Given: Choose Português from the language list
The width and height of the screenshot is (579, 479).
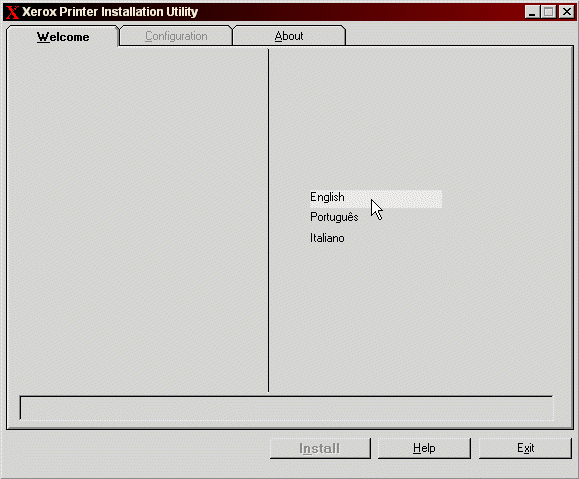Looking at the screenshot, I should [334, 217].
